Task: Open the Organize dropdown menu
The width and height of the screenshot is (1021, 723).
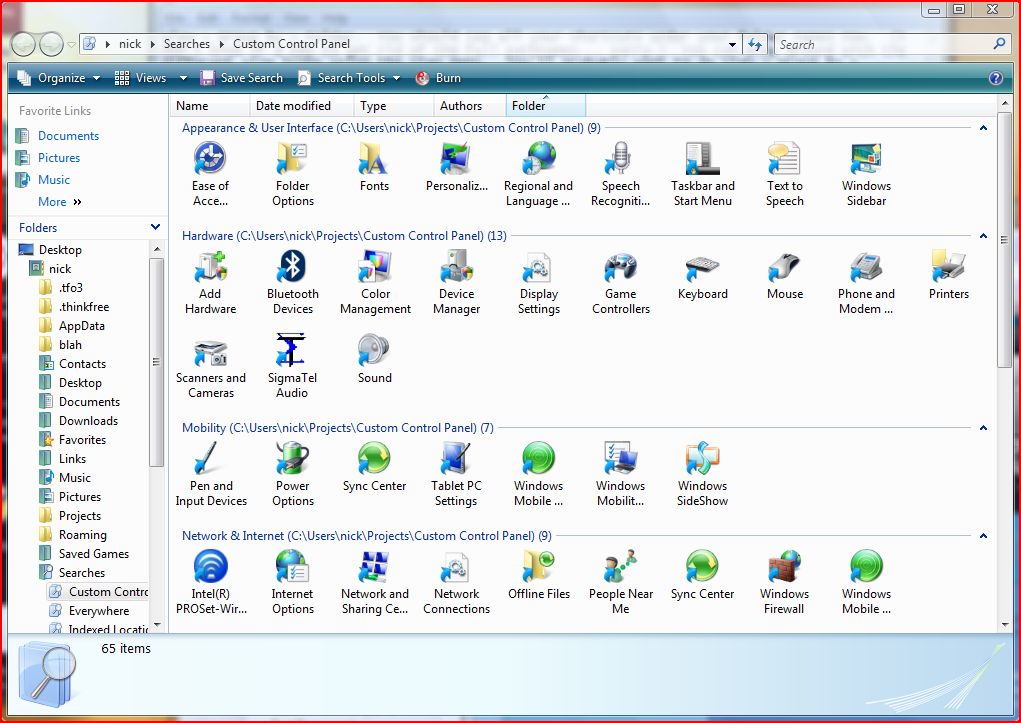Action: click(x=59, y=78)
